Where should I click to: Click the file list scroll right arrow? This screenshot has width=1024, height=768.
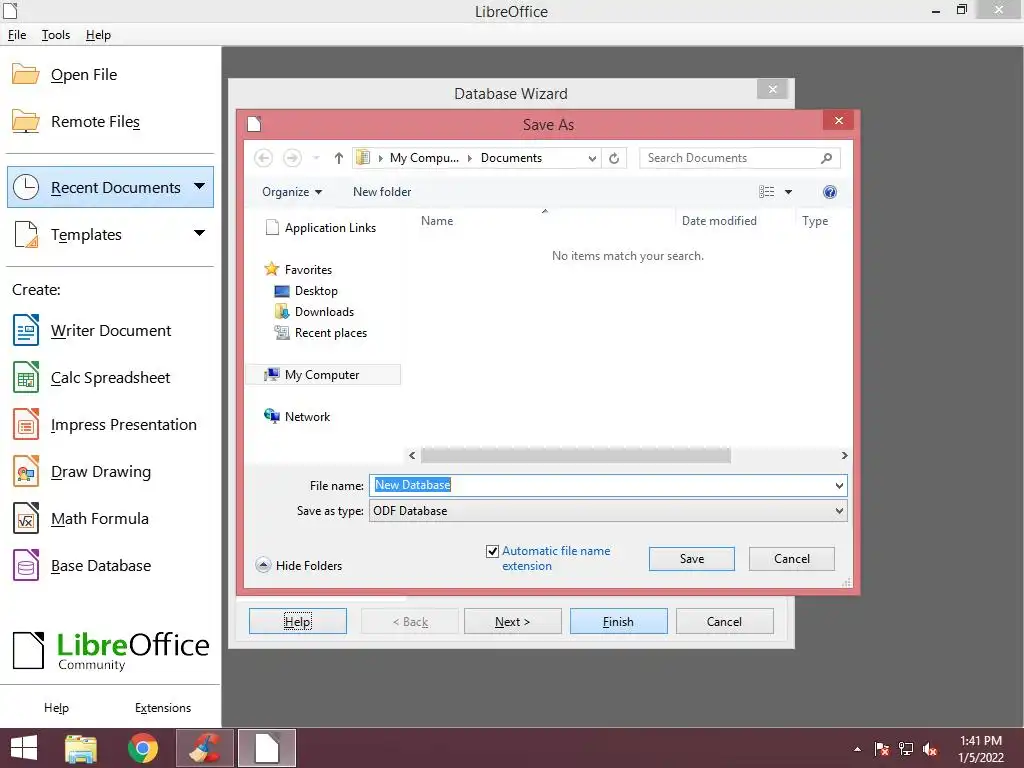click(844, 455)
